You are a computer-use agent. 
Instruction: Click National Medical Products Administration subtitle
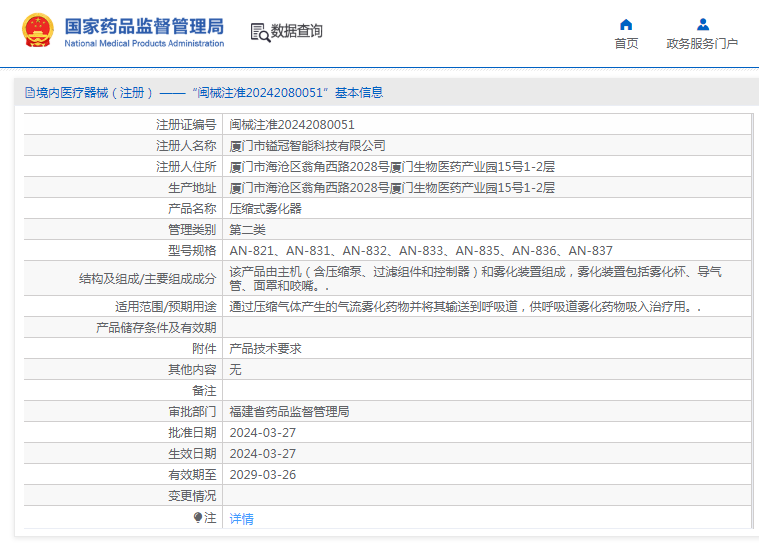(144, 44)
